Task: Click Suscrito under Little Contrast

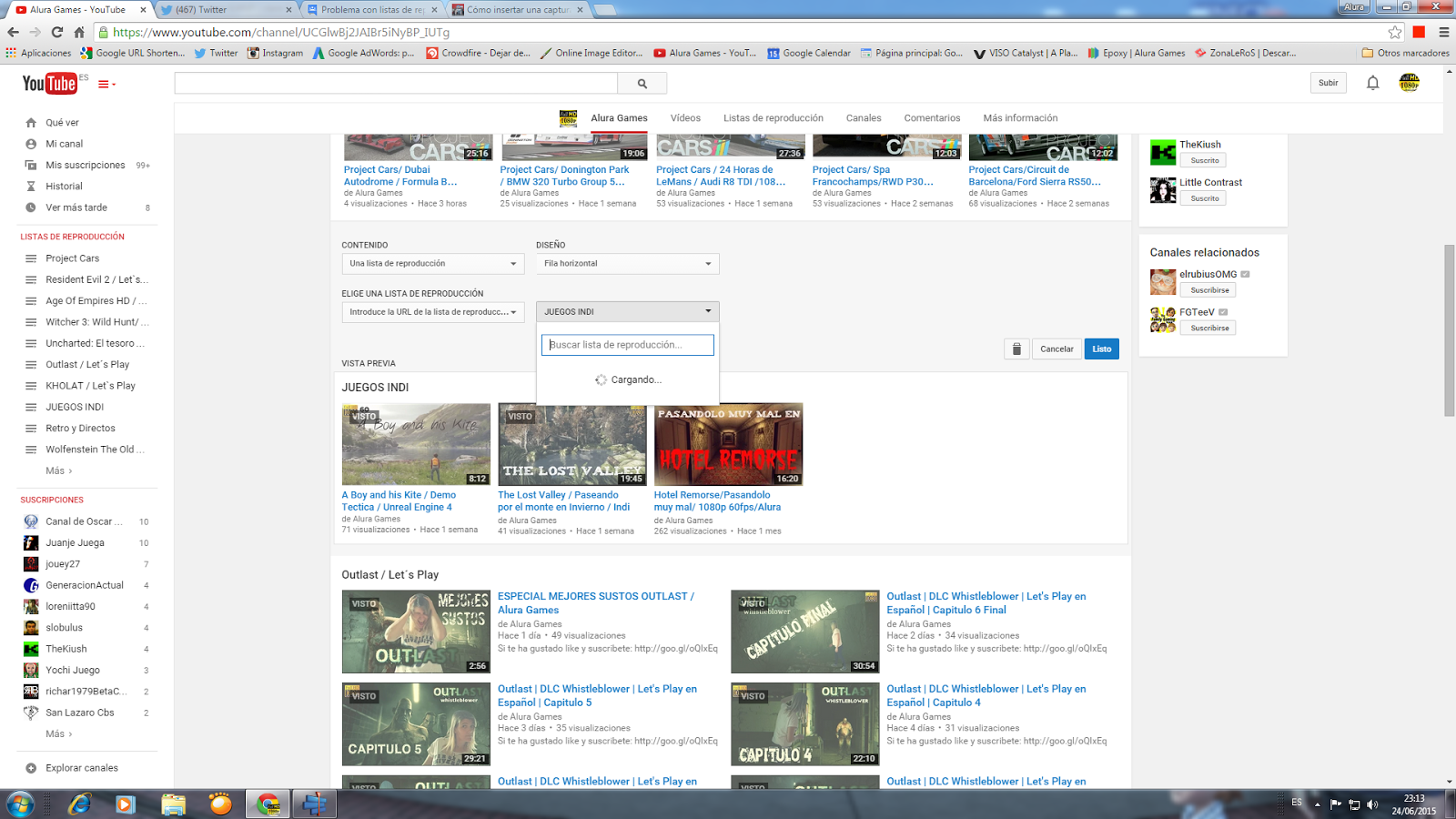Action: (x=1205, y=198)
